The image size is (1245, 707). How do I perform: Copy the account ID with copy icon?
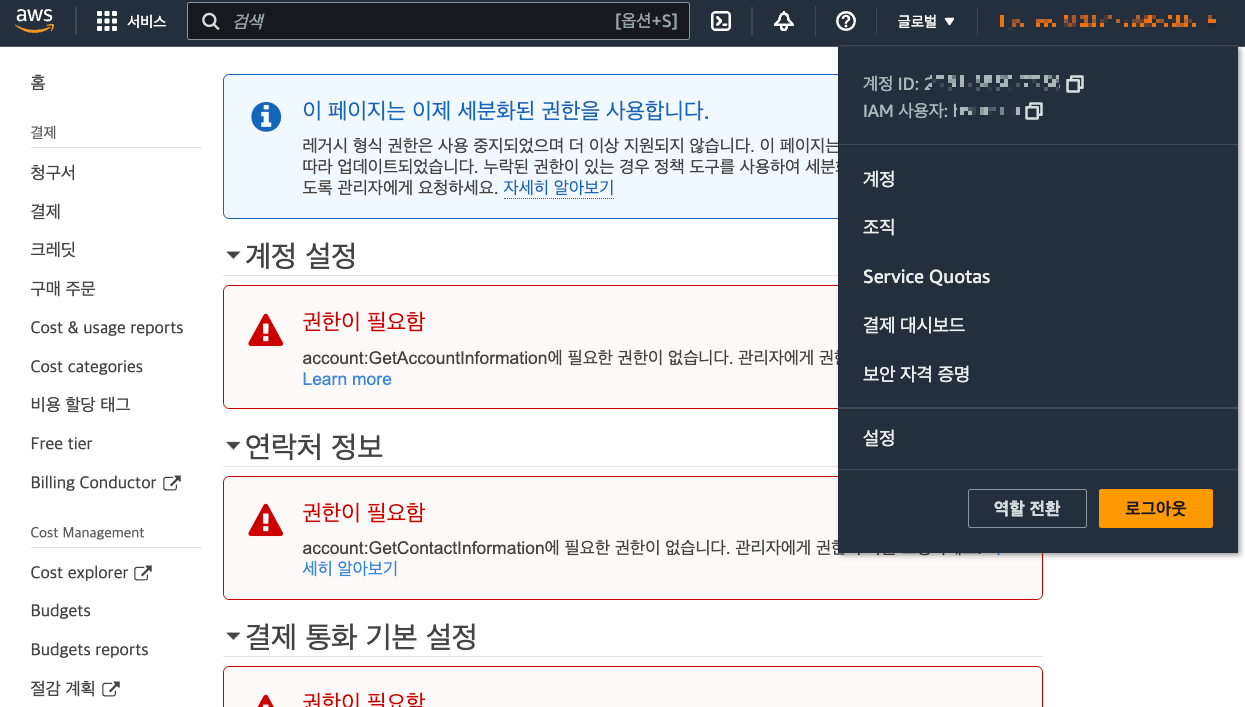[x=1075, y=83]
